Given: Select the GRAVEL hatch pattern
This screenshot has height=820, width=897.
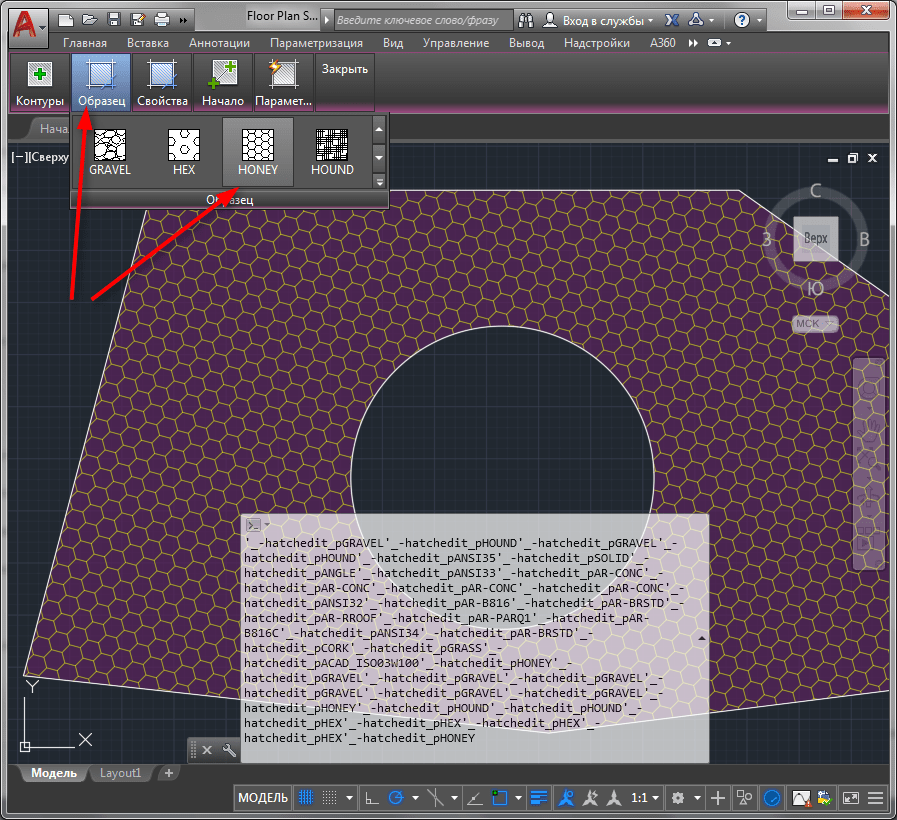Looking at the screenshot, I should tap(110, 152).
